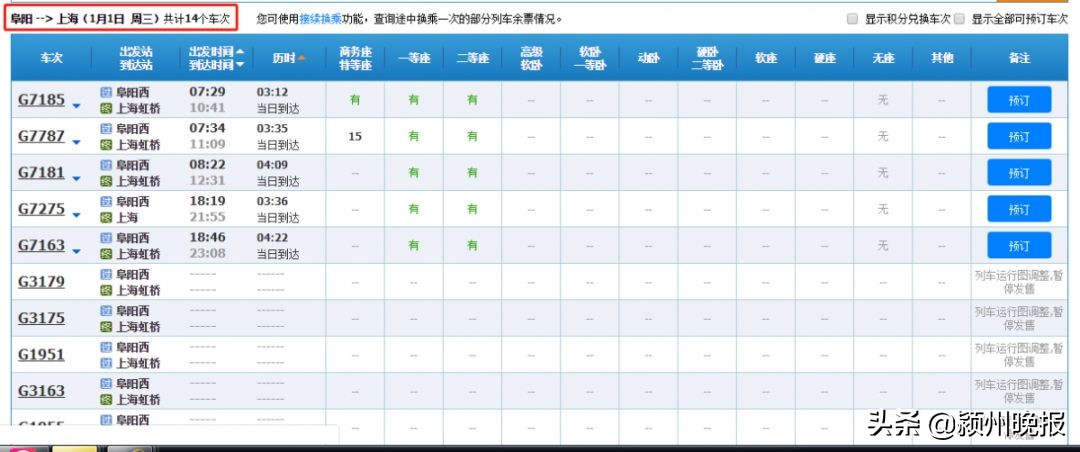The width and height of the screenshot is (1080, 452).
Task: Click business-class 有 cell for G7185
Action: 355,100
